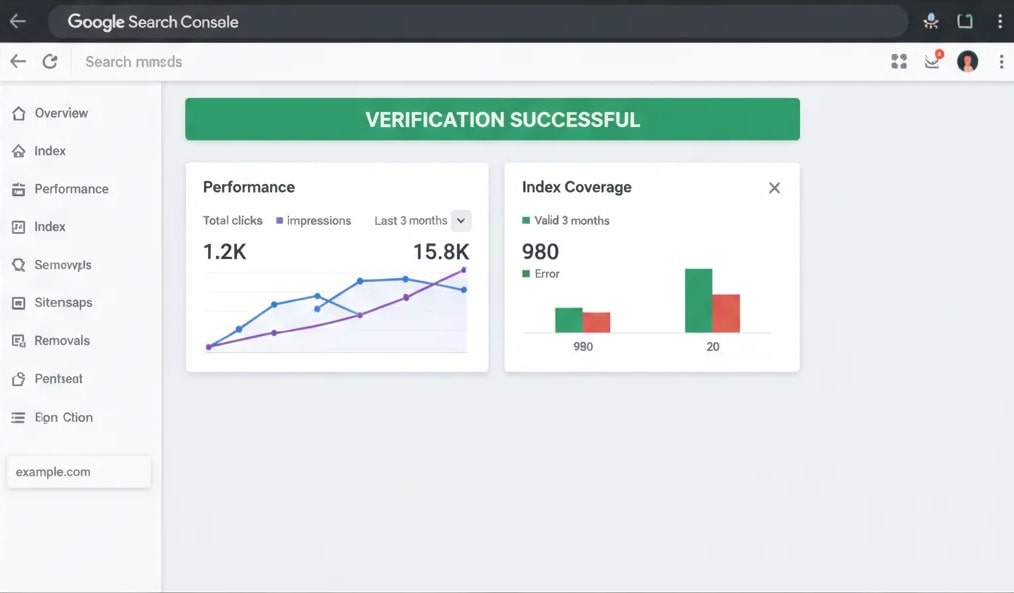The image size is (1014, 593).
Task: Toggle the Total clicks metric in the Performance card
Action: click(232, 221)
